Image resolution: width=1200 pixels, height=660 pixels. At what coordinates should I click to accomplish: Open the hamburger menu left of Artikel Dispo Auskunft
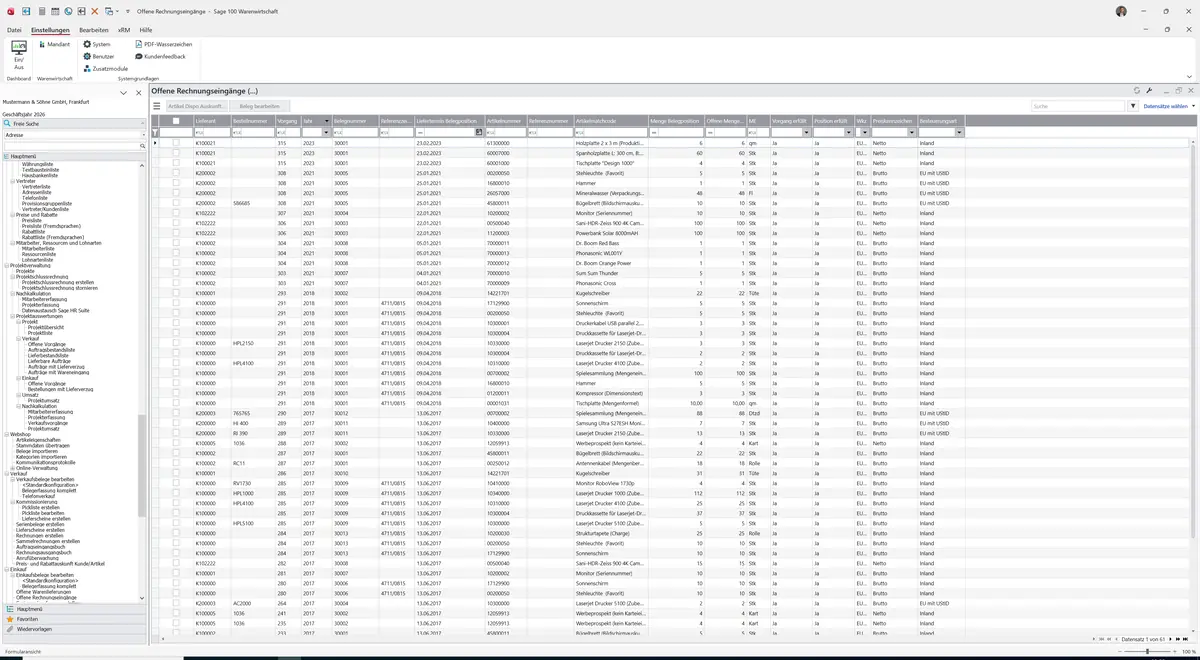pos(156,105)
